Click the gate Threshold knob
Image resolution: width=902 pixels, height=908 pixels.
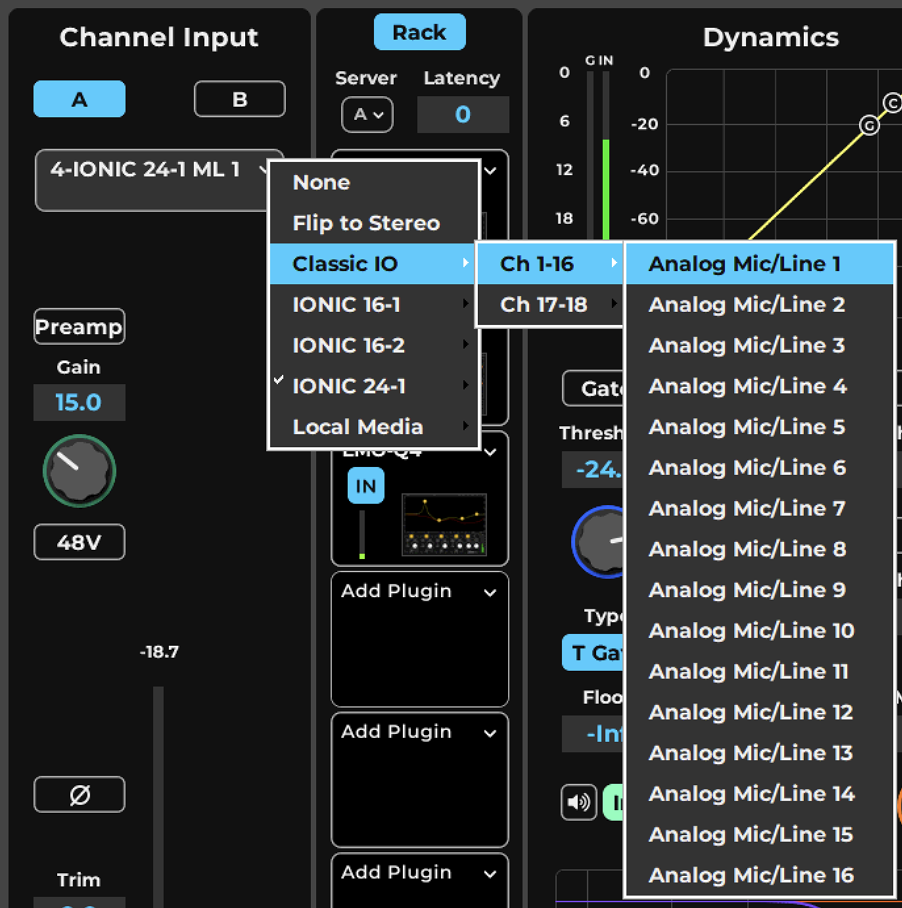[599, 542]
